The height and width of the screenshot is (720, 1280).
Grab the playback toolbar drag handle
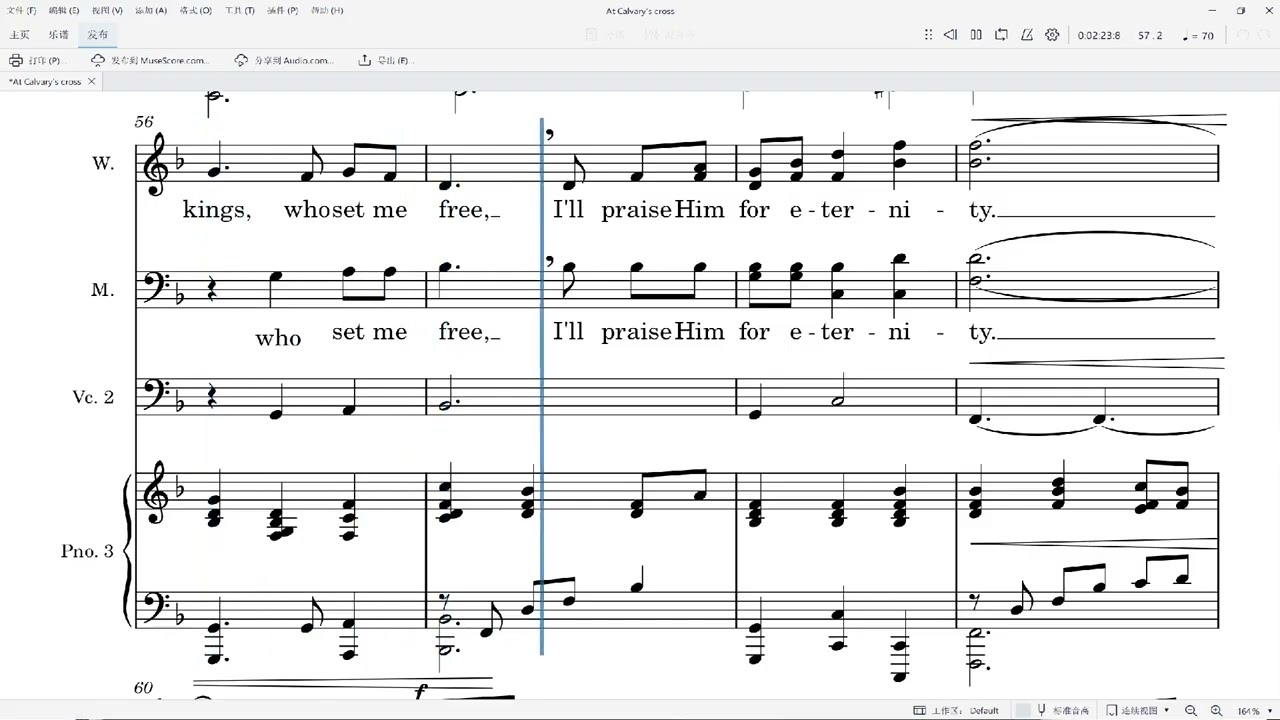(928, 35)
